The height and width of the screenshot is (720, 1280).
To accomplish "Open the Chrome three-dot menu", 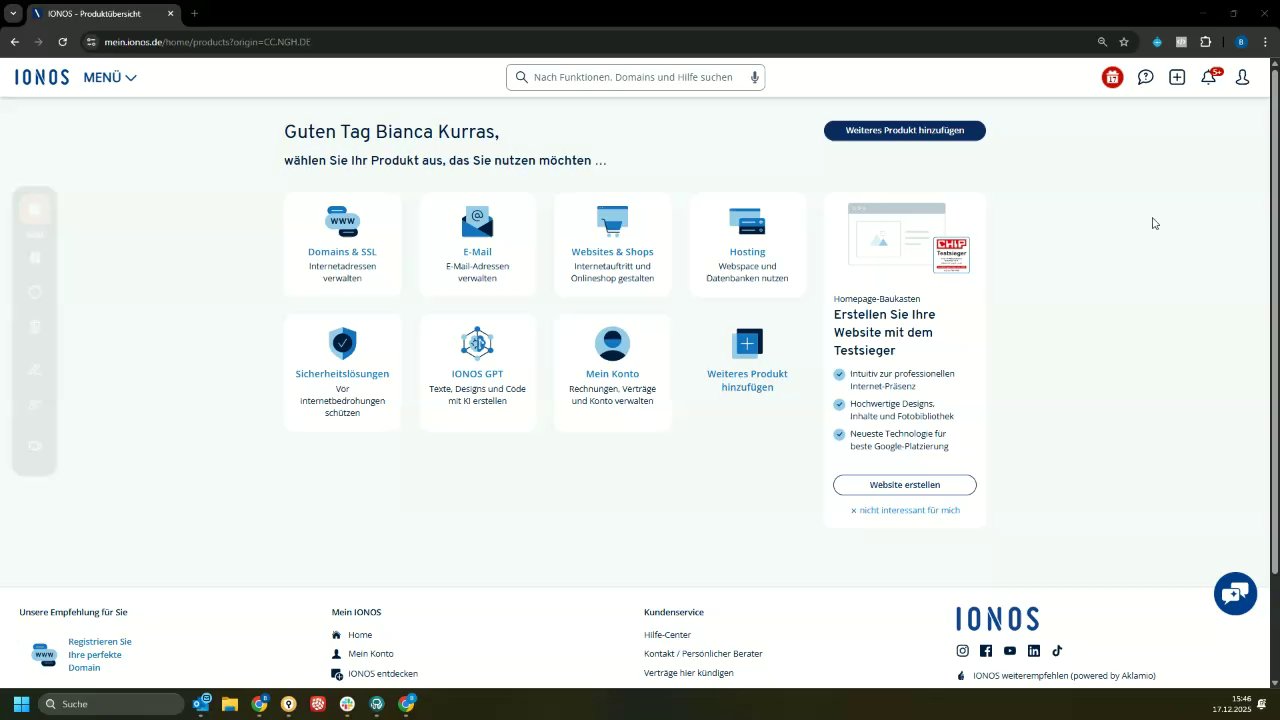I will [1264, 42].
